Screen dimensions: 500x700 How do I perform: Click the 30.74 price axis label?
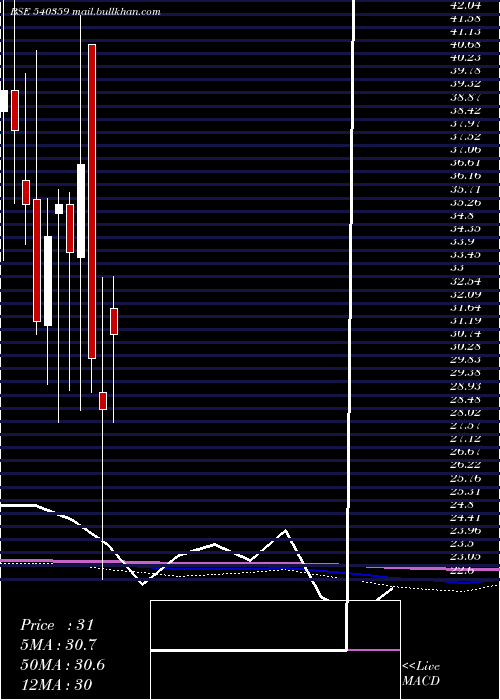(x=466, y=333)
